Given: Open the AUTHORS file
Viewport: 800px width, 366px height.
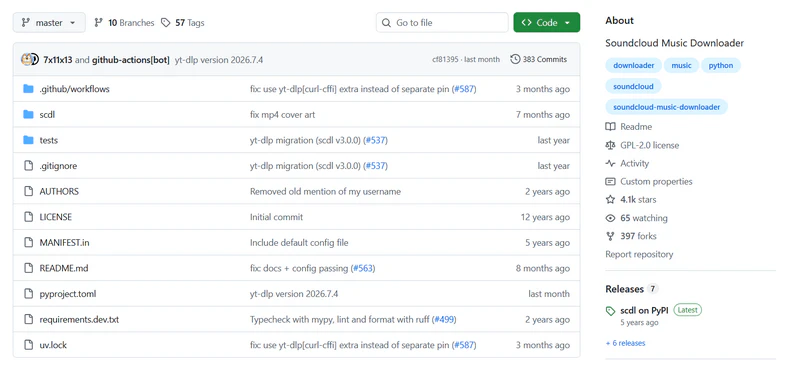Looking at the screenshot, I should point(59,191).
